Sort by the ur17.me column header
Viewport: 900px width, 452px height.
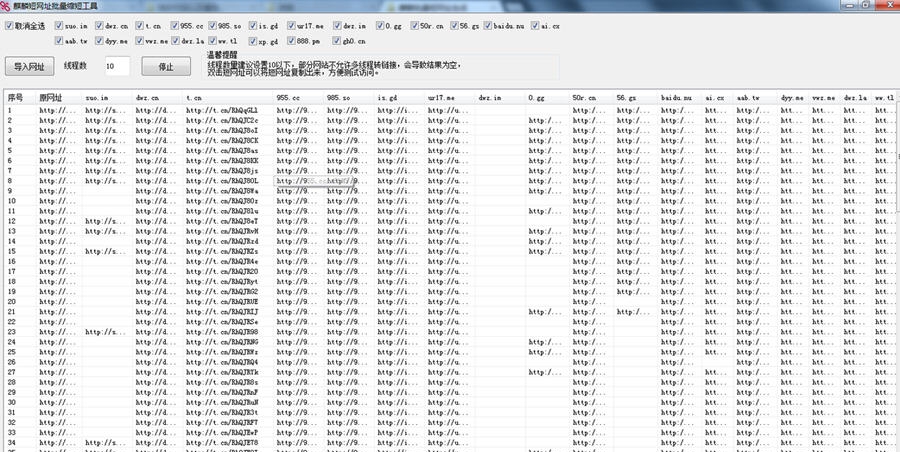449,98
